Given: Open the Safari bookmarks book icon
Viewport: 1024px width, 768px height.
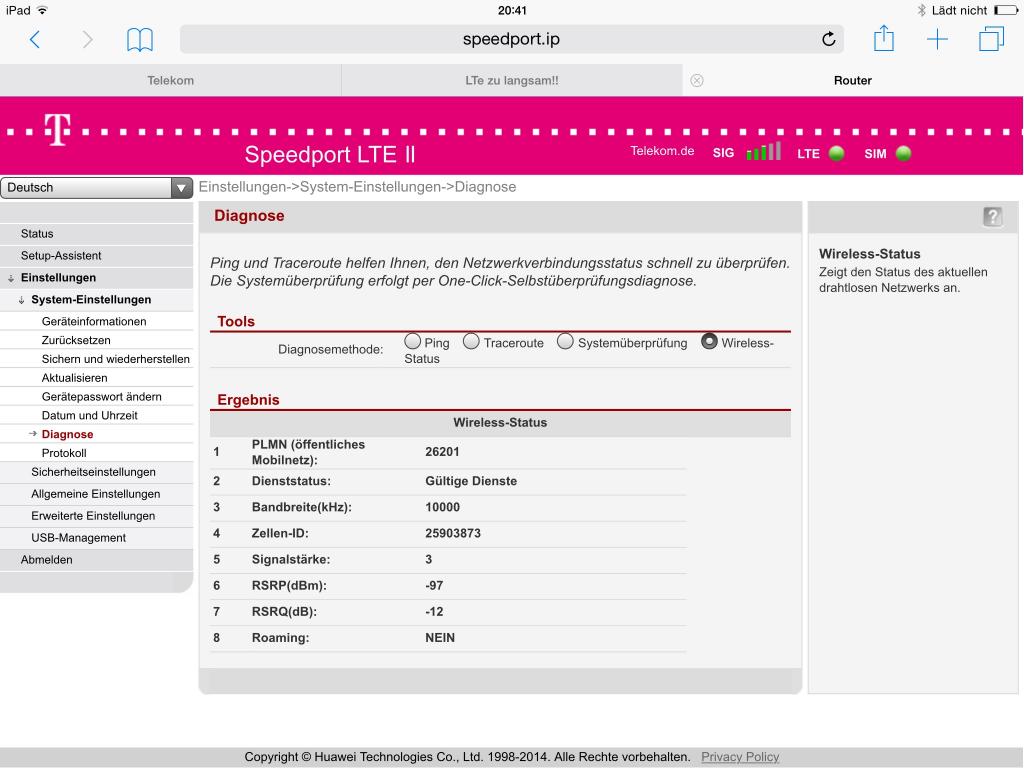Looking at the screenshot, I should 140,39.
